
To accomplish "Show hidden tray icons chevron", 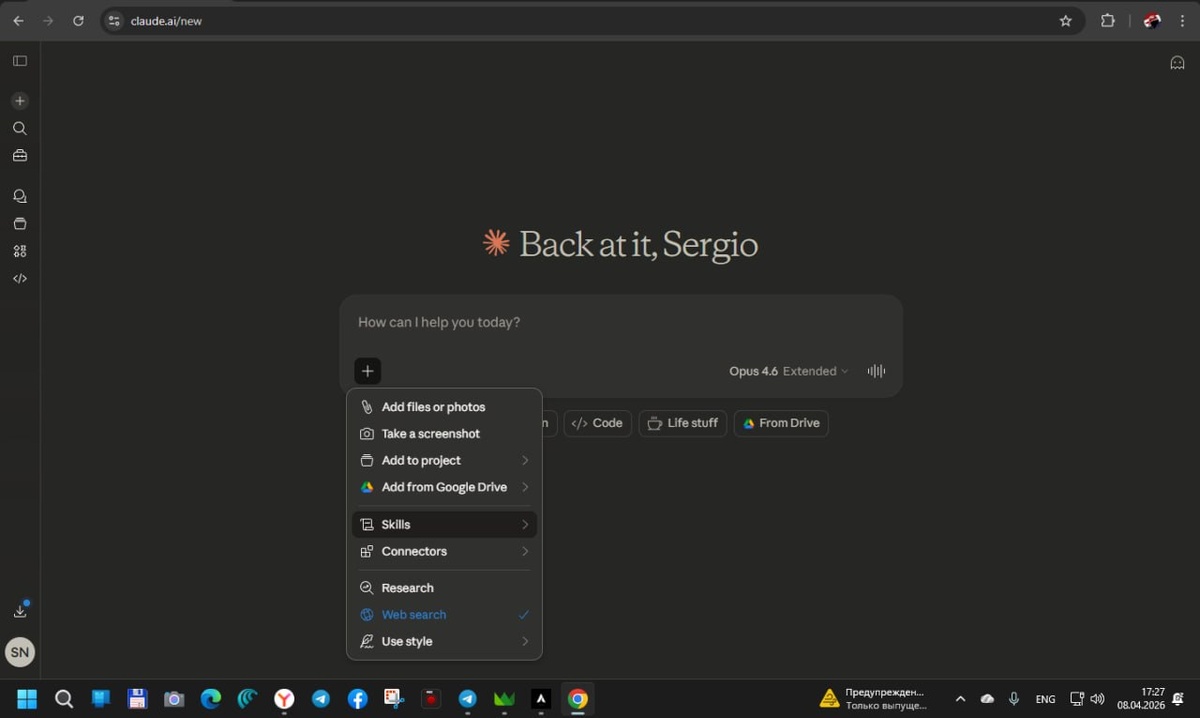I will 960,699.
